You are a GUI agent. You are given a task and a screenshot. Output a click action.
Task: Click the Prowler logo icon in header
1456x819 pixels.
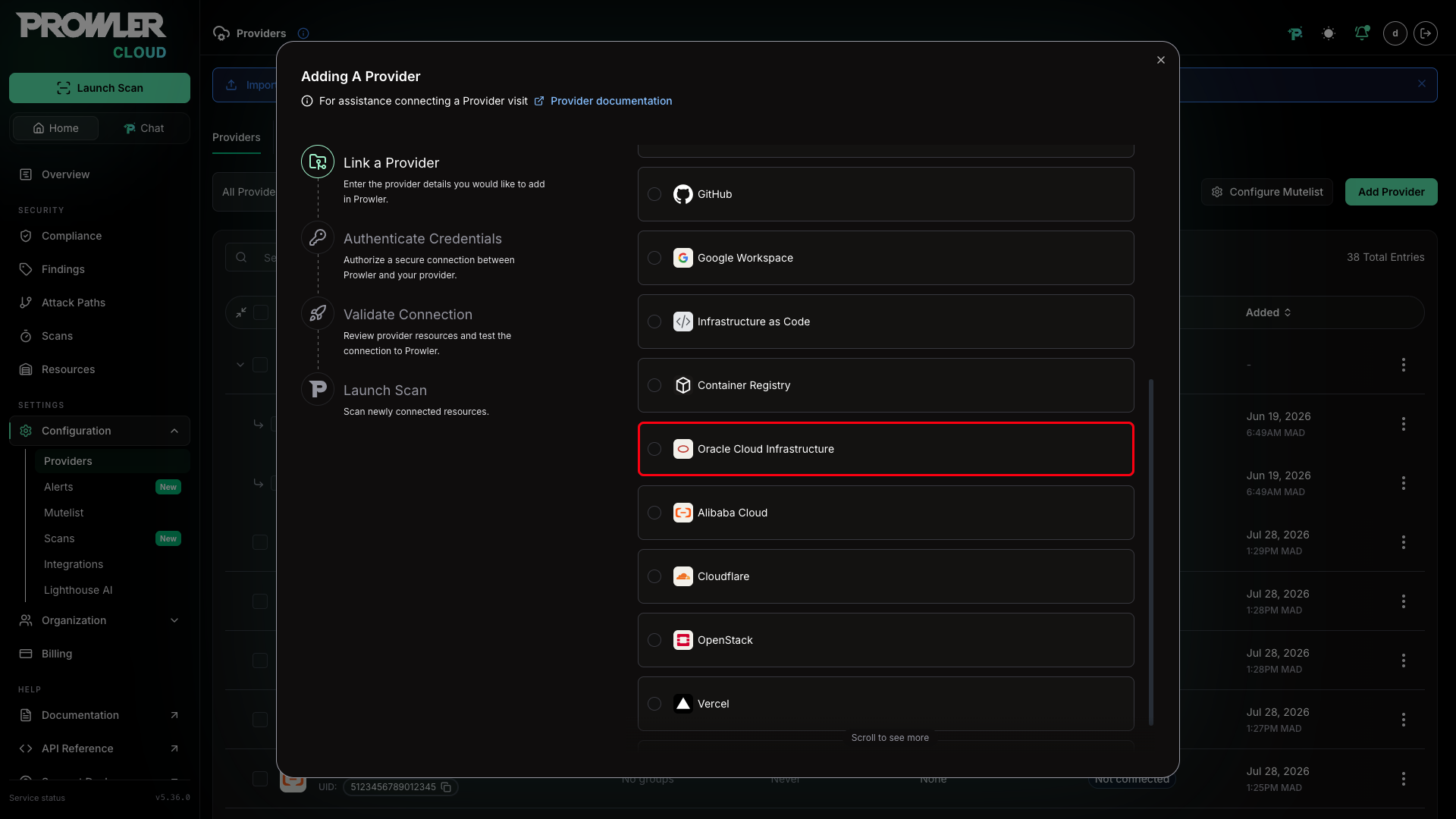(x=1295, y=33)
